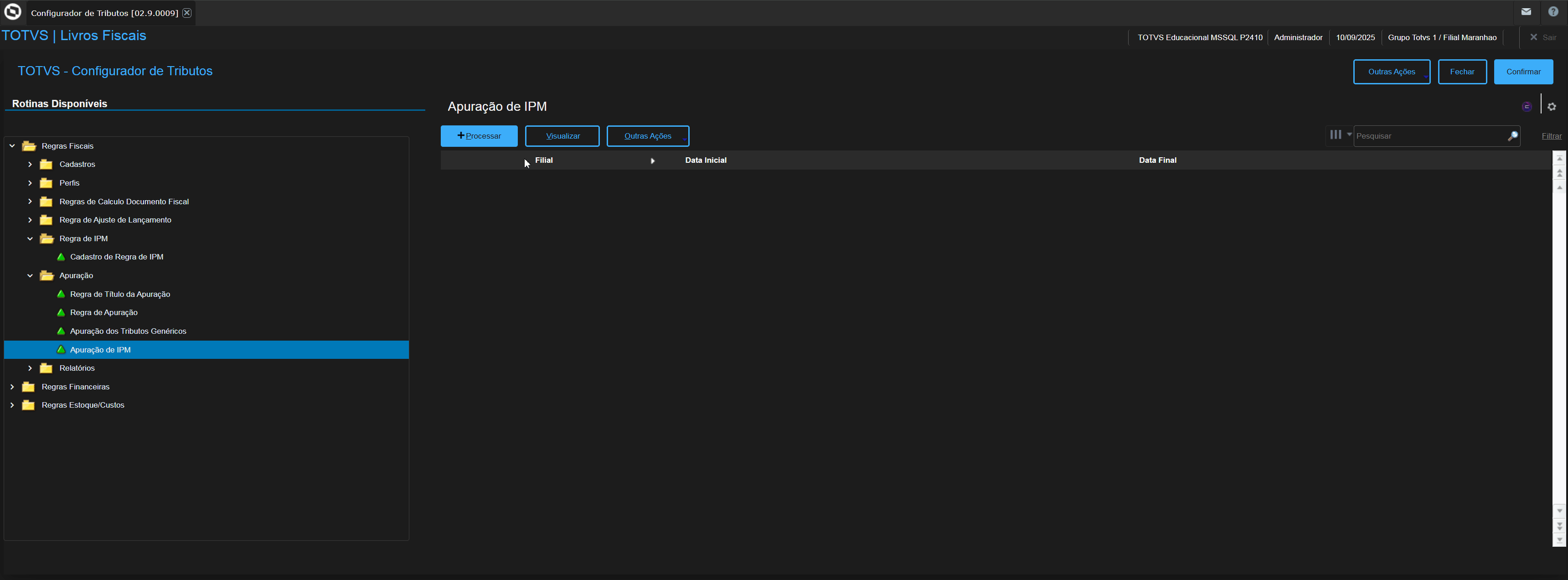The width and height of the screenshot is (1568, 580).
Task: Click the settings gear icon
Action: [x=1552, y=107]
